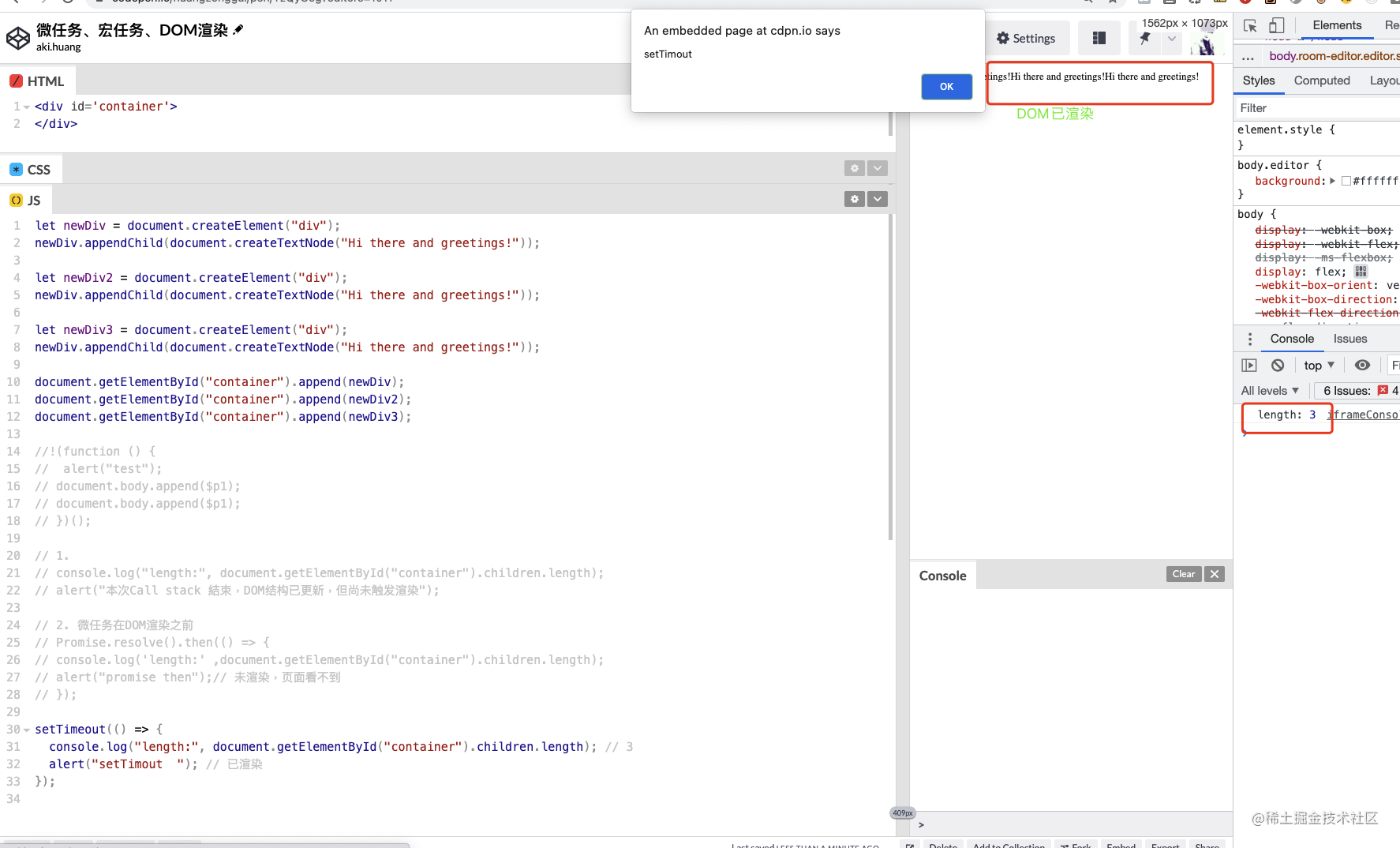Open CodePen Settings

click(x=1026, y=39)
